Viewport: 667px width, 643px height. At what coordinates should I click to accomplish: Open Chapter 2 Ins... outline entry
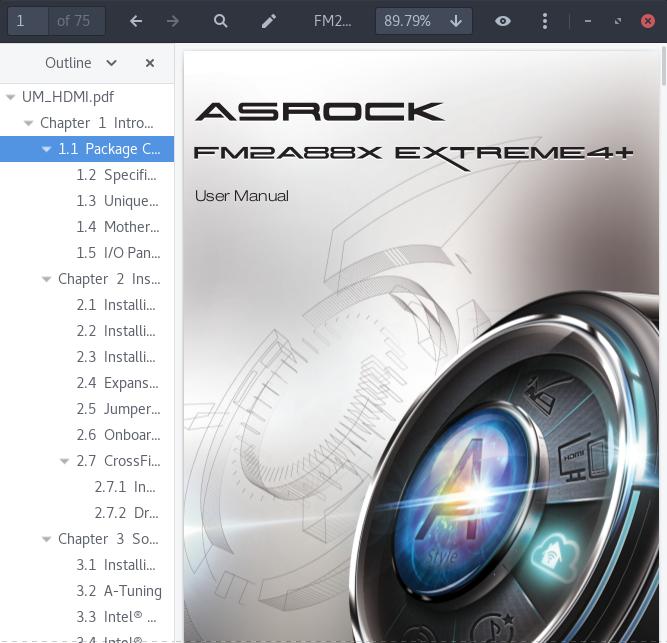109,279
